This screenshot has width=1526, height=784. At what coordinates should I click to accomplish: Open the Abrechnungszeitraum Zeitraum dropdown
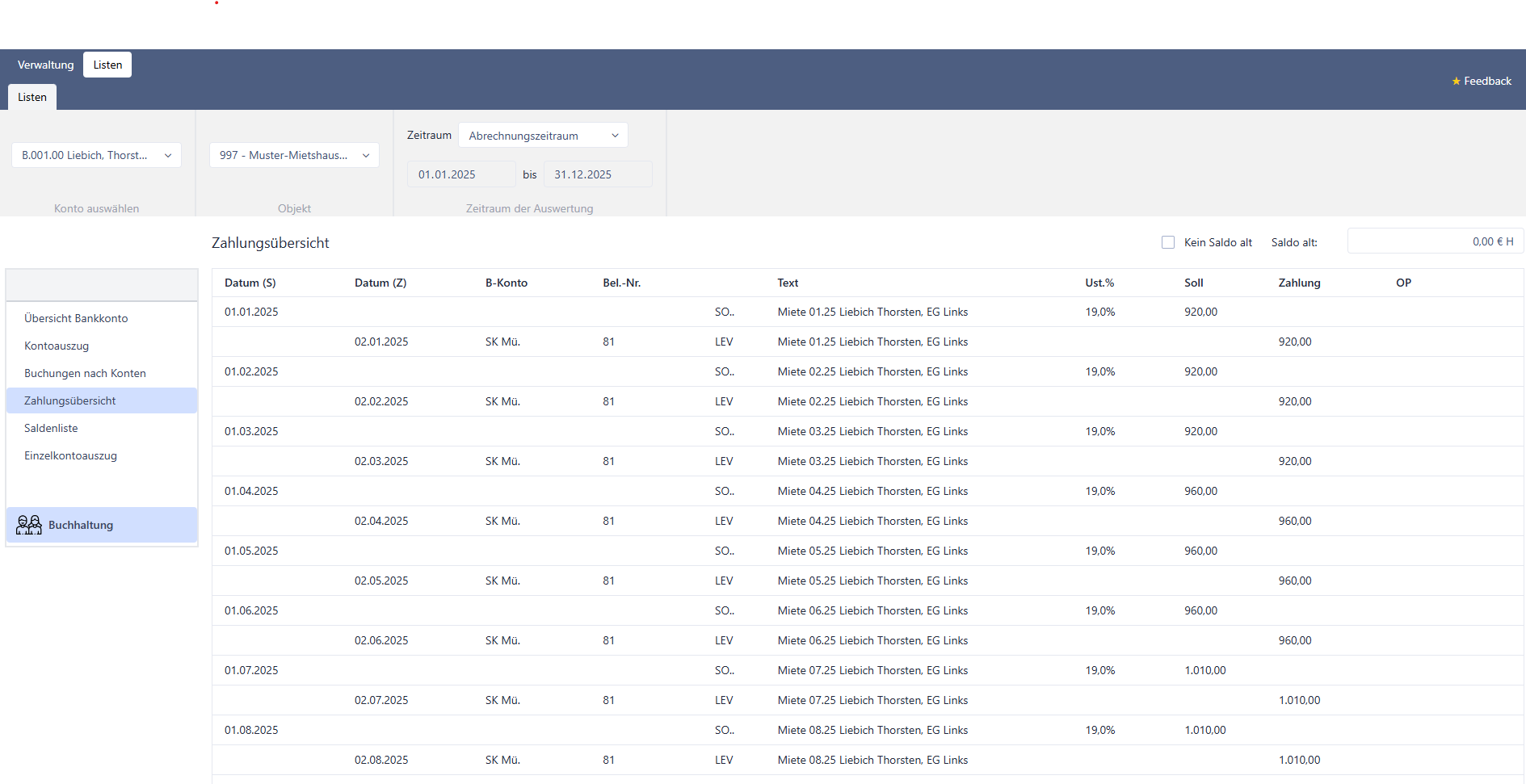pyautogui.click(x=543, y=136)
